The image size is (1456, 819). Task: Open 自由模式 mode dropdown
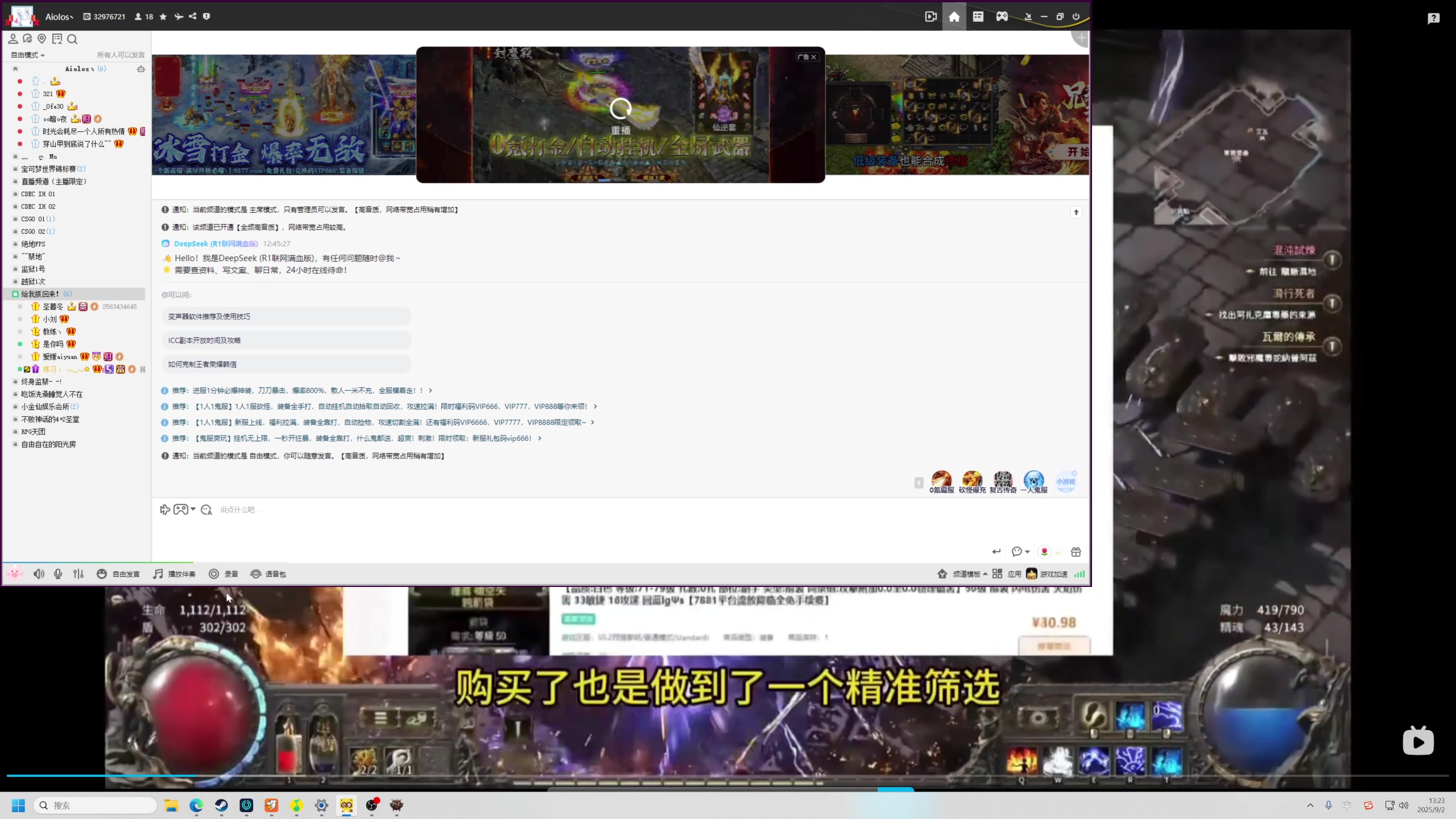pyautogui.click(x=27, y=55)
